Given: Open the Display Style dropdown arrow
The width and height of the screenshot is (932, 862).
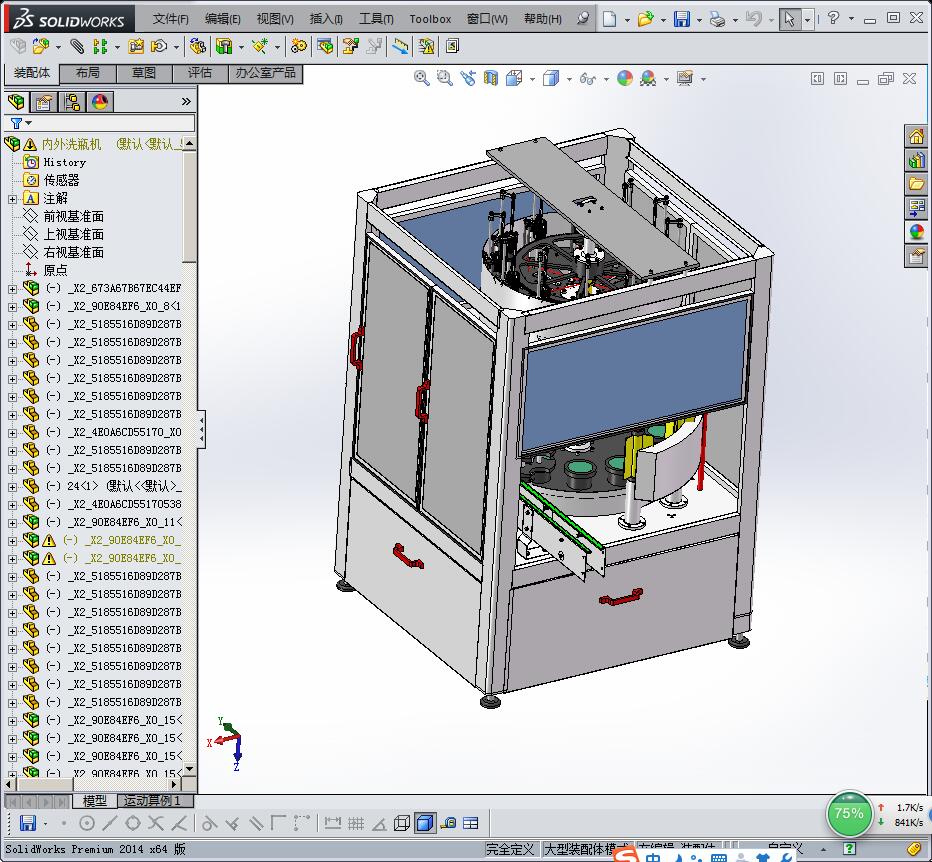Looking at the screenshot, I should (x=569, y=78).
